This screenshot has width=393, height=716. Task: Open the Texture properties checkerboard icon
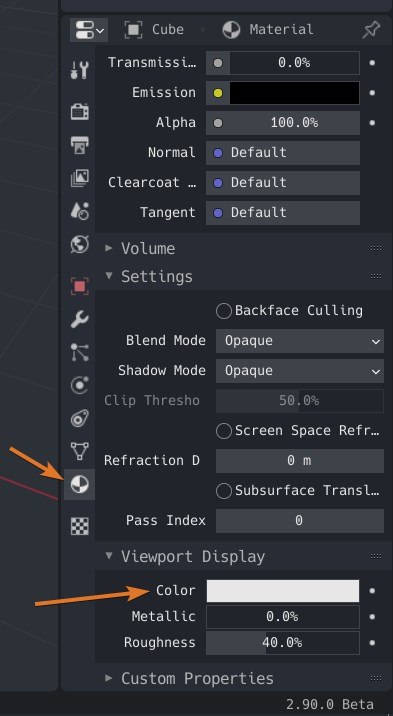click(79, 526)
